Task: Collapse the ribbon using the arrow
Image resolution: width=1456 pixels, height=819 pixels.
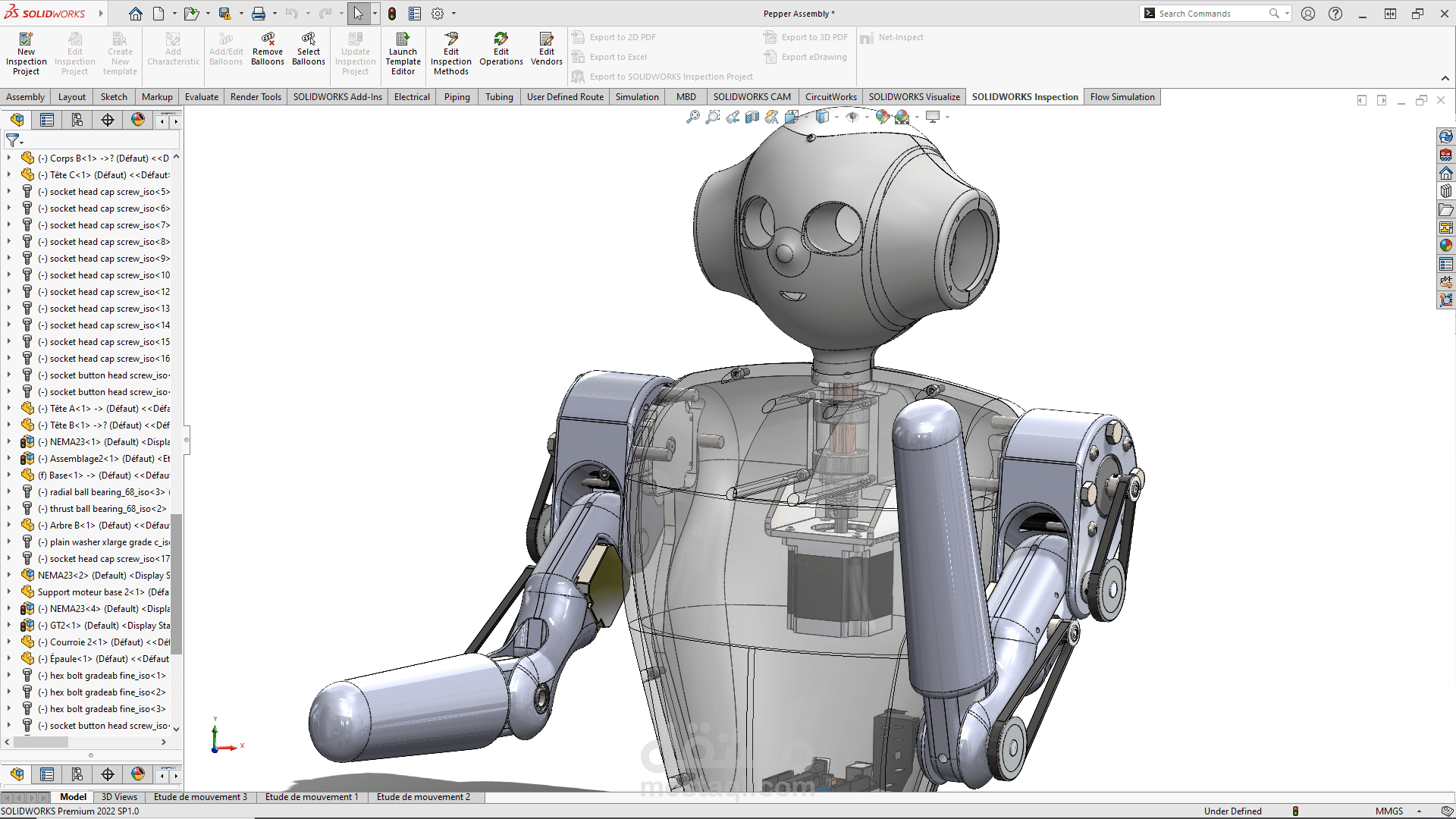Action: [1445, 78]
